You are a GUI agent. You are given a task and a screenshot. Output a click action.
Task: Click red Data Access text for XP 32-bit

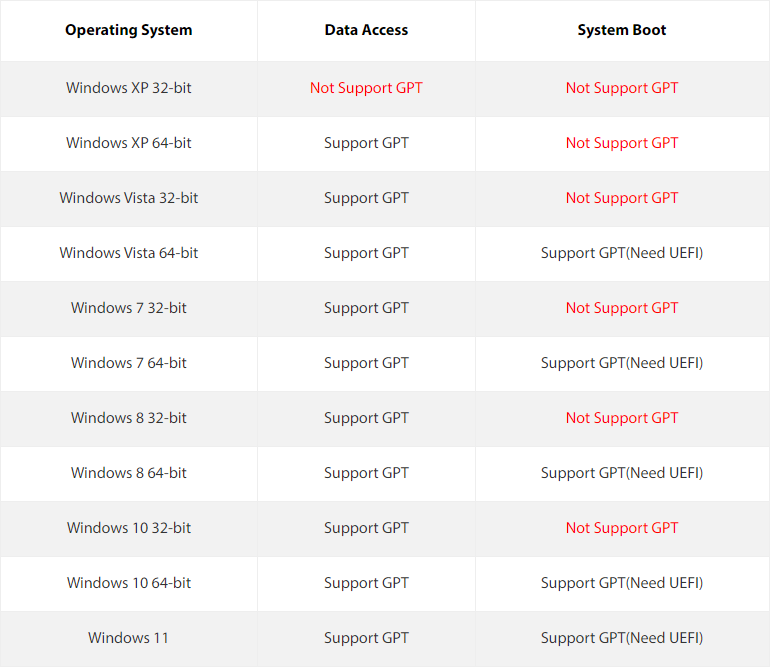(x=366, y=88)
